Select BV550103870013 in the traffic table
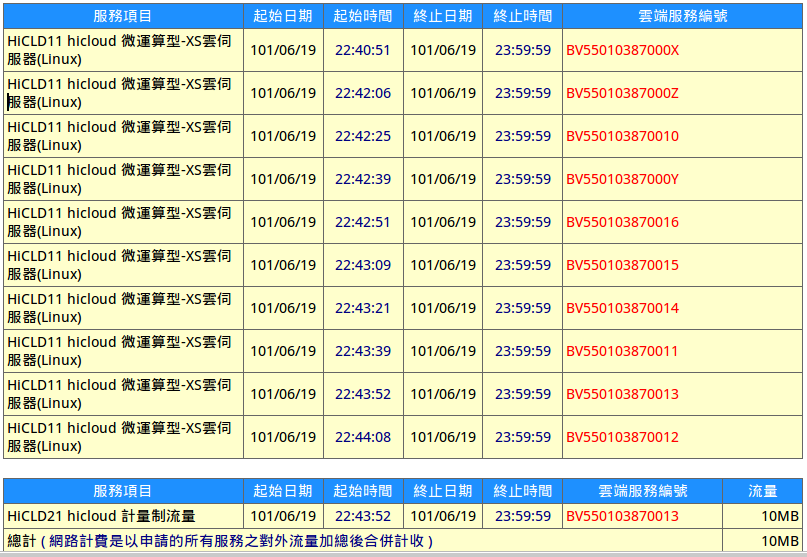The height and width of the screenshot is (557, 807). pos(622,516)
